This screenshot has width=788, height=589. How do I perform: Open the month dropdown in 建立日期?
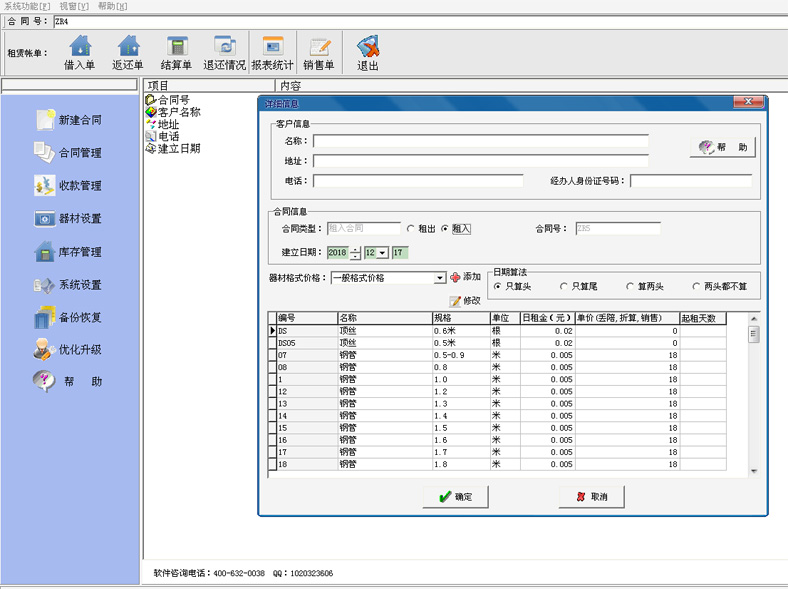[382, 253]
